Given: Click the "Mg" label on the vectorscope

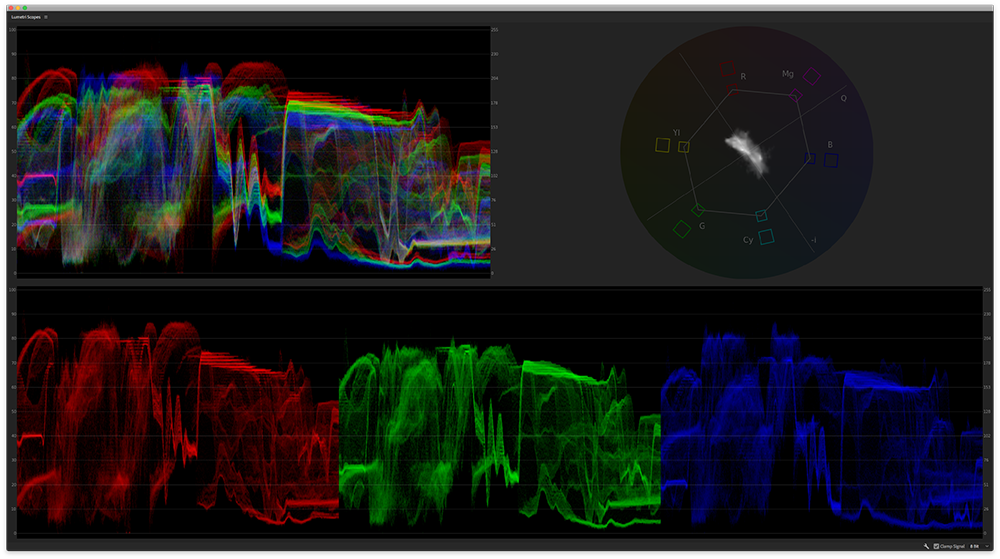Looking at the screenshot, I should click(x=788, y=74).
